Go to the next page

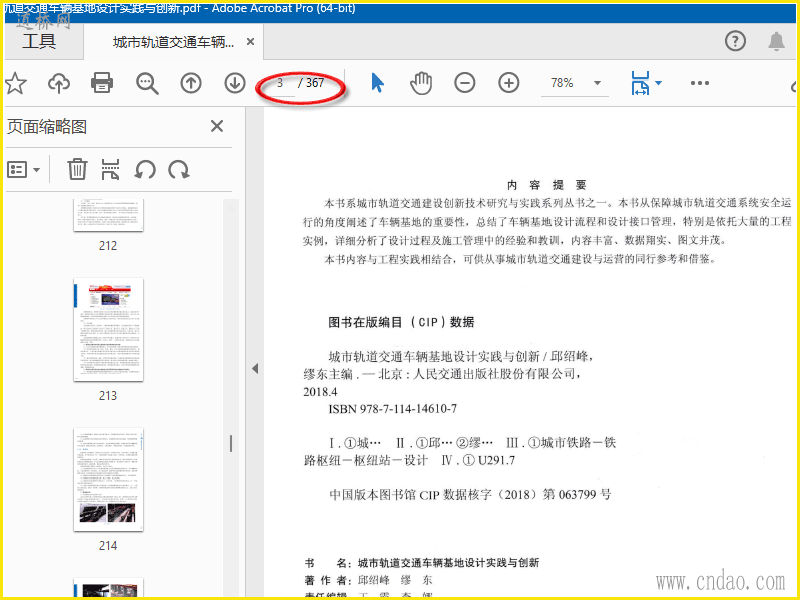pyautogui.click(x=235, y=83)
